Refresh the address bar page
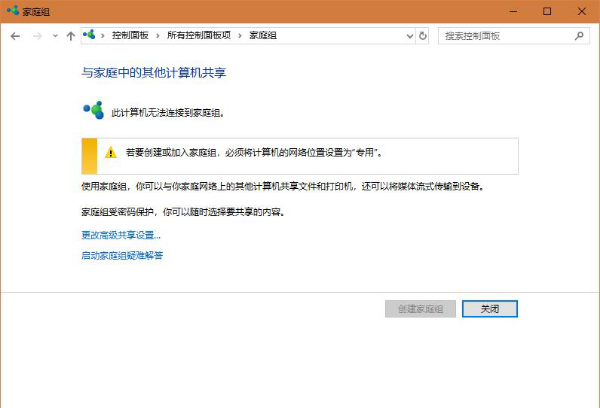 (x=423, y=35)
